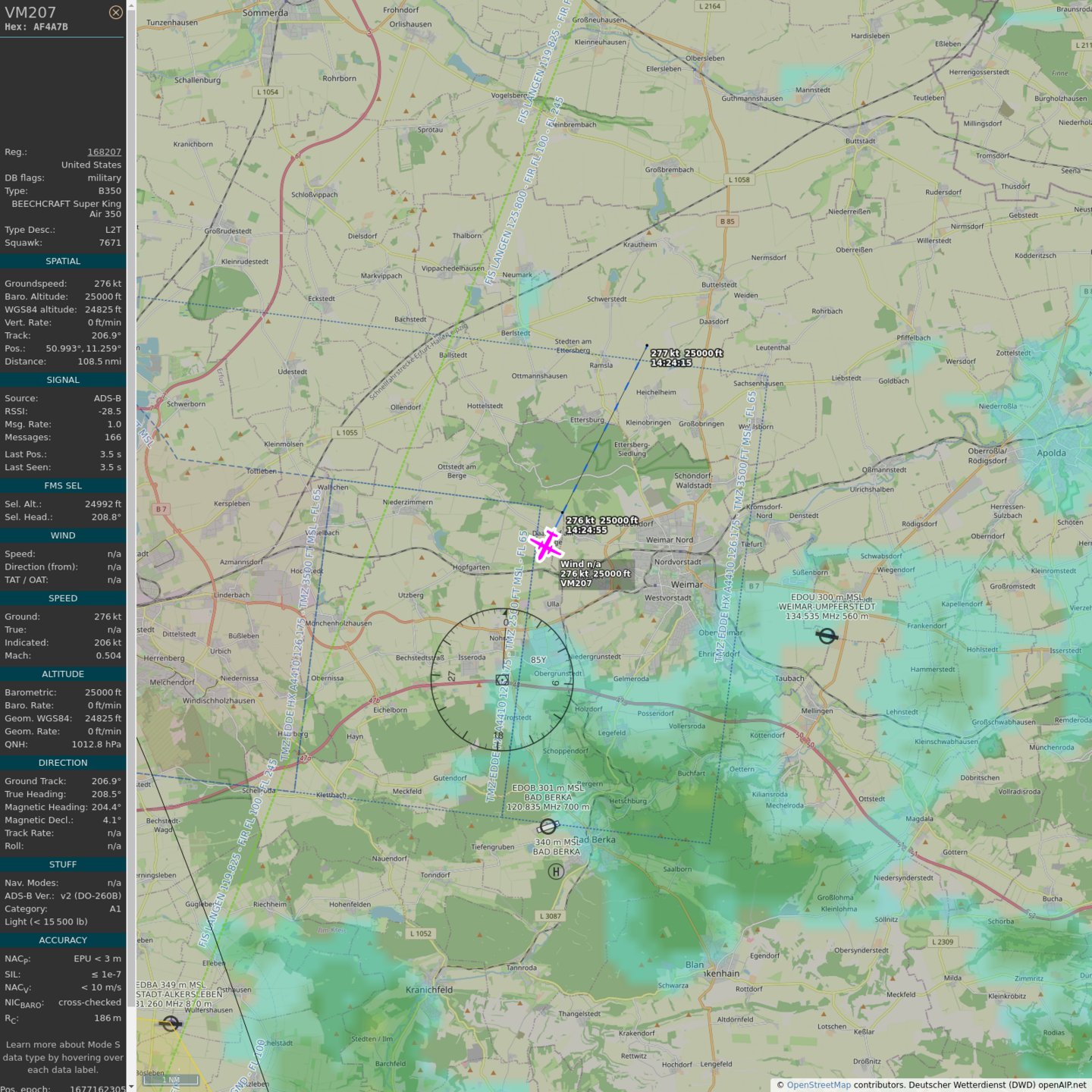
Task: Open registration 168207 link
Action: pos(104,152)
